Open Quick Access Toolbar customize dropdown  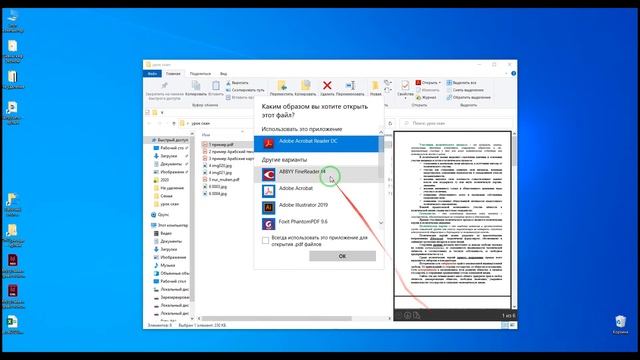162,112
